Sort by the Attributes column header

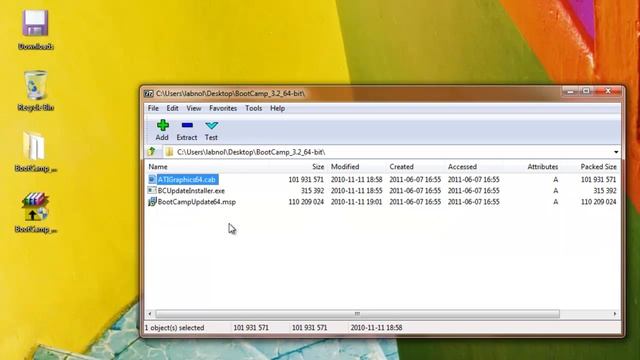(542, 167)
